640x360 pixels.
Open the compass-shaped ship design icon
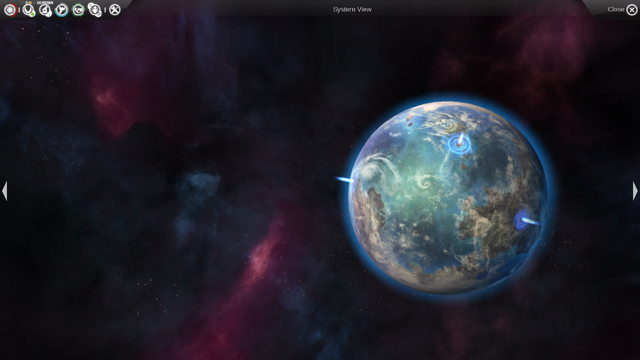pos(45,9)
